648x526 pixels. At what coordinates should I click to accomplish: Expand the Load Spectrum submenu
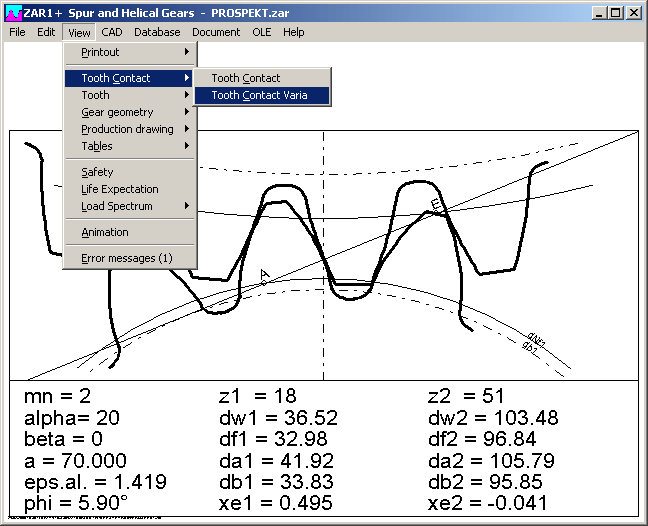pyautogui.click(x=116, y=206)
